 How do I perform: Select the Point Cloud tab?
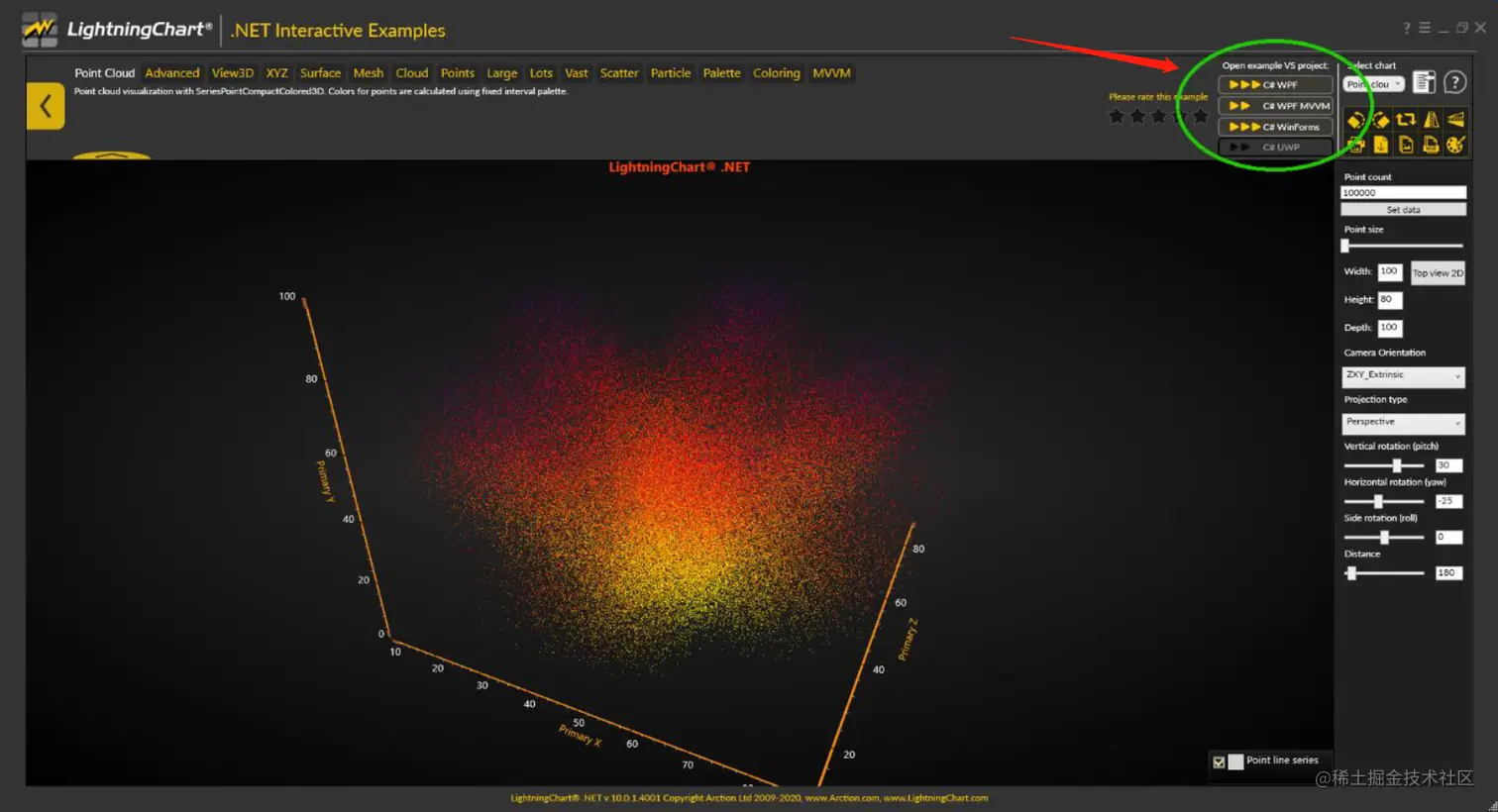tap(104, 73)
